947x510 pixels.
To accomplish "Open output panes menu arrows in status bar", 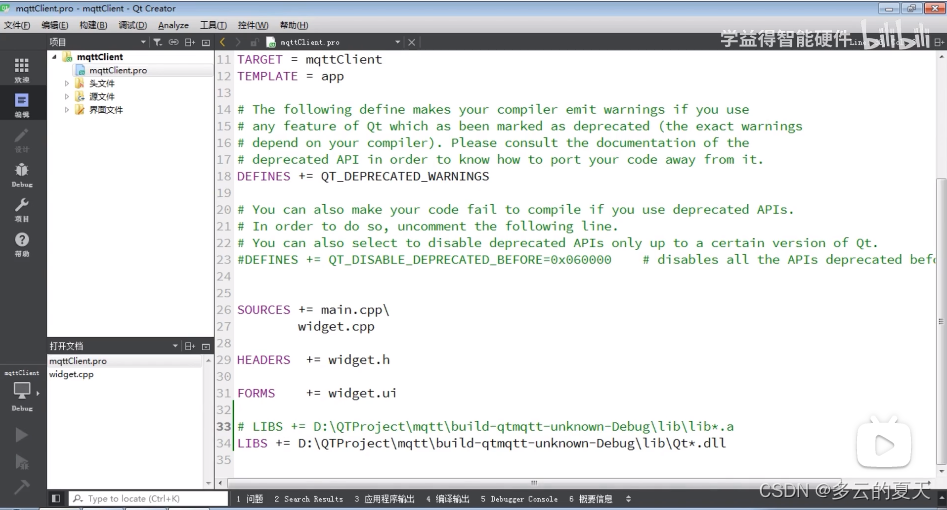I will 628,499.
